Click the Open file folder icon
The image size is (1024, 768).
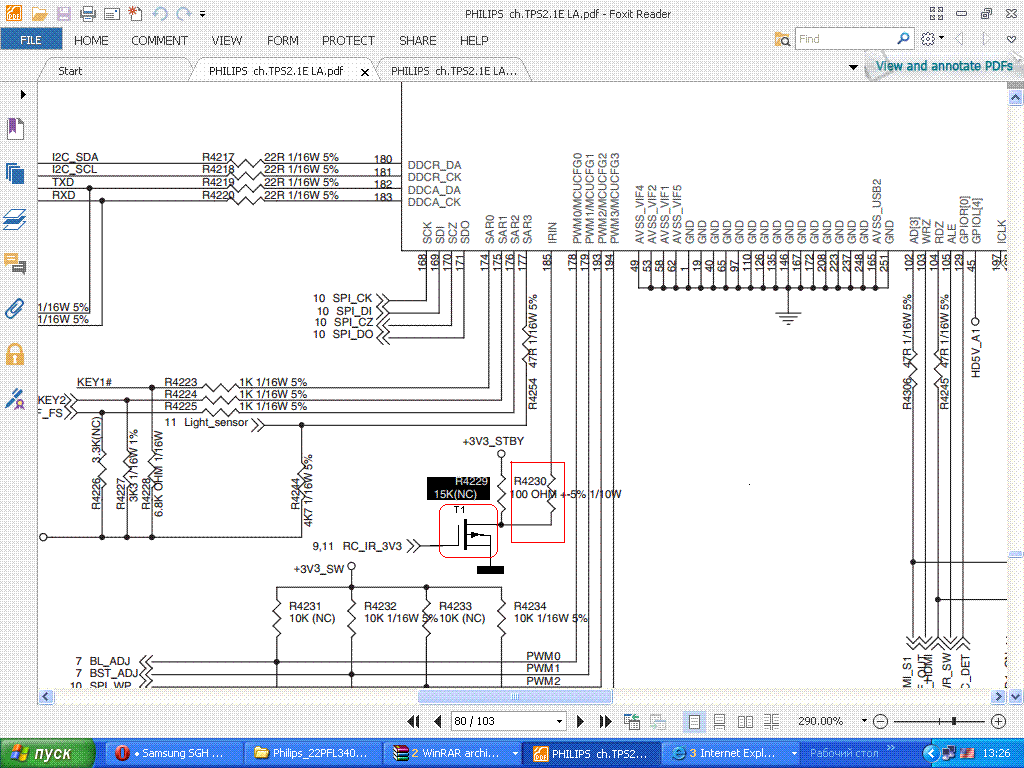tap(39, 13)
